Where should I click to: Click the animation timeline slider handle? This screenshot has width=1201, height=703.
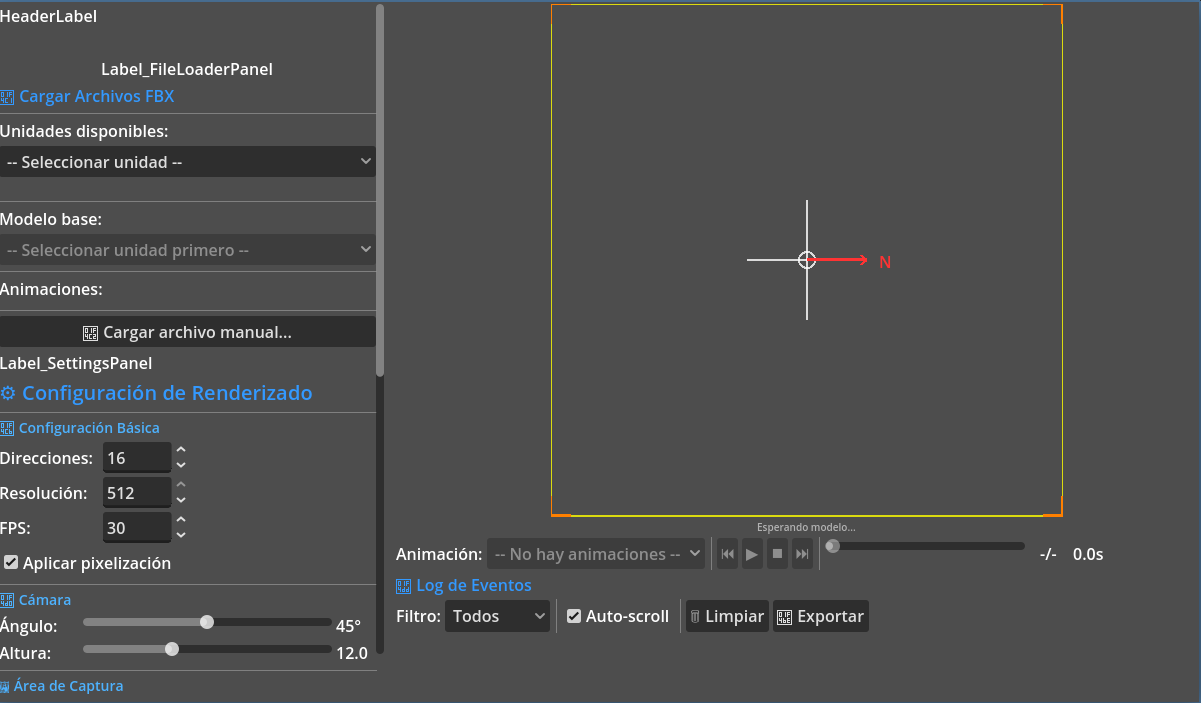coord(832,546)
